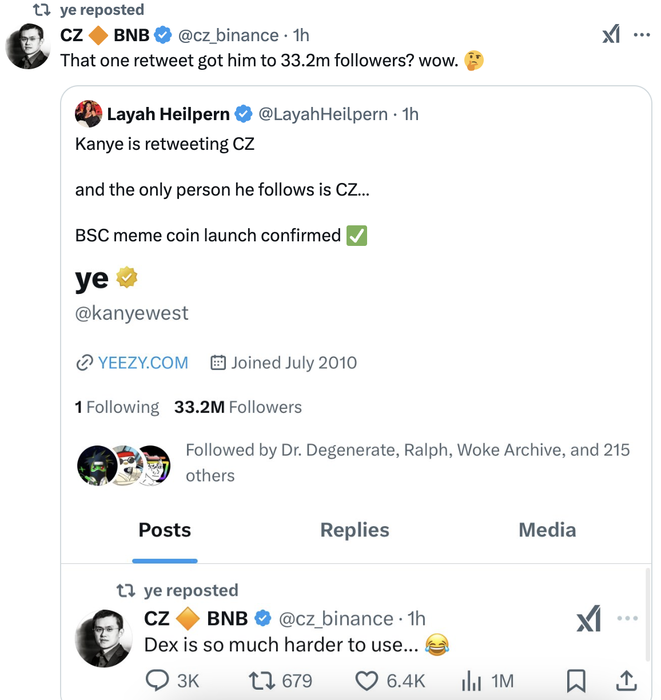Like the post with 6.4K hearts
661x700 pixels.
coord(368,681)
